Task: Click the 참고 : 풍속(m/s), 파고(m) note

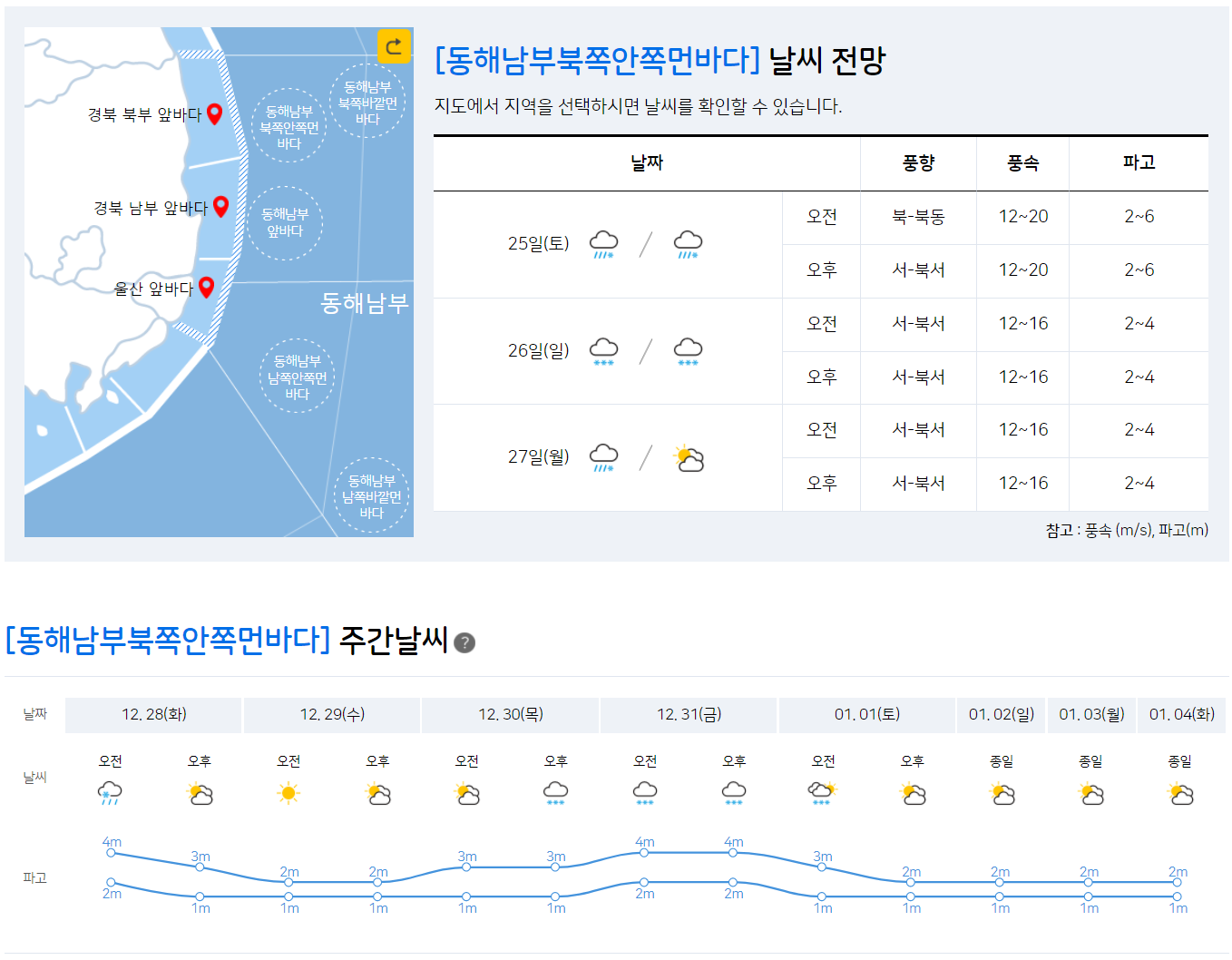Action: [1127, 530]
